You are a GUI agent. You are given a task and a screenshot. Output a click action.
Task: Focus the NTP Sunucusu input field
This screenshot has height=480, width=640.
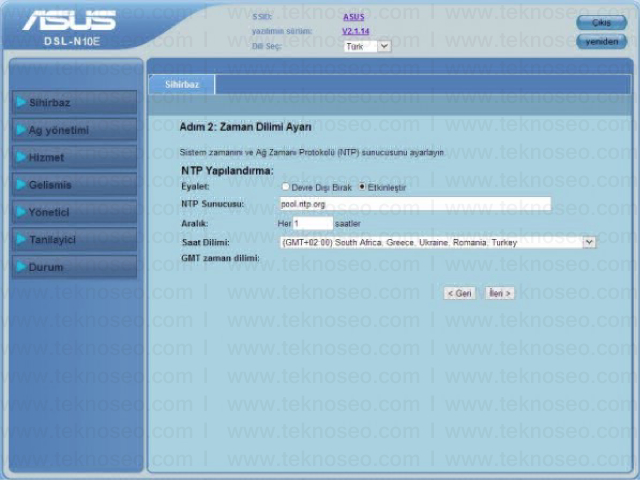point(416,204)
